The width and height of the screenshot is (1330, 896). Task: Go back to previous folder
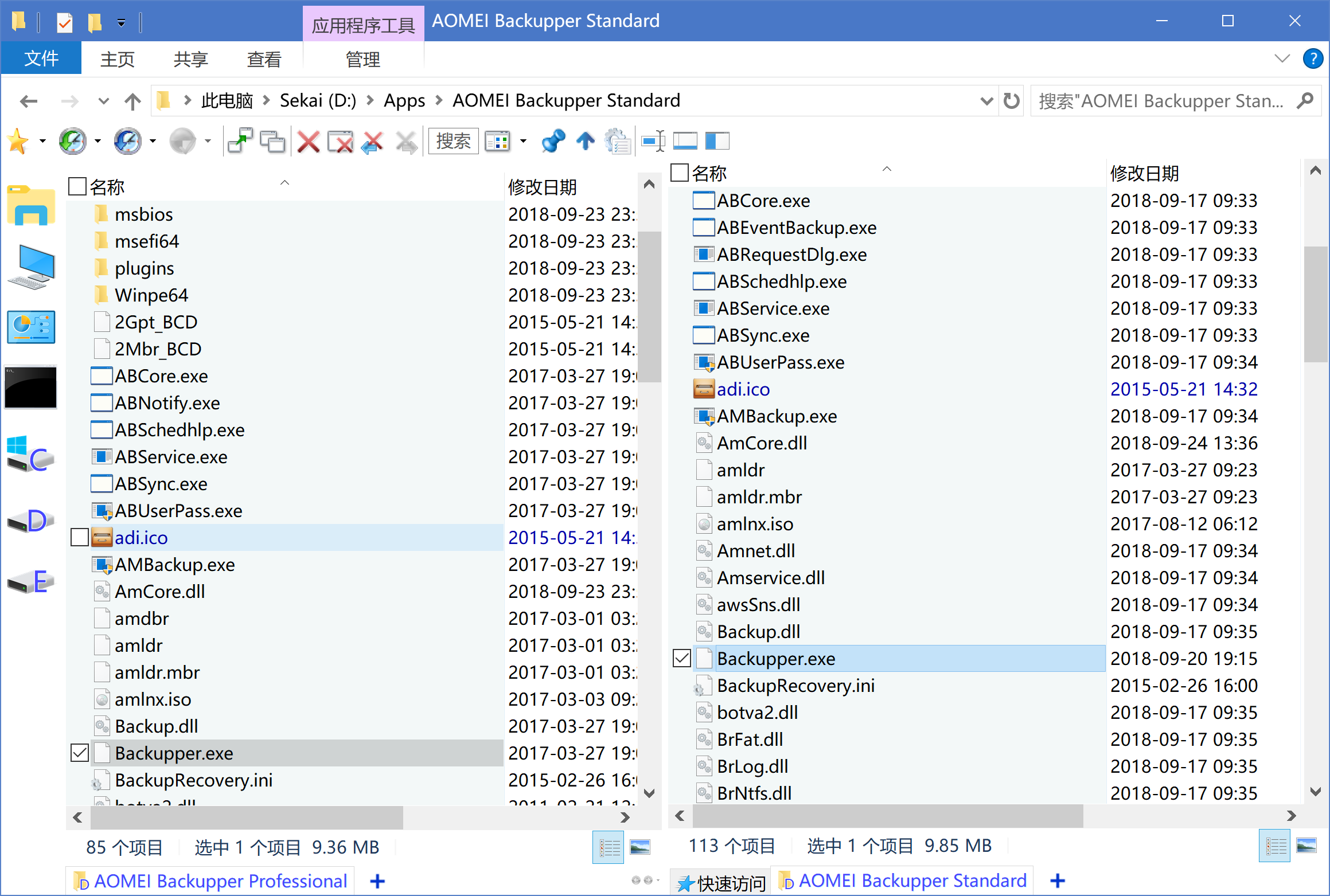pos(29,101)
